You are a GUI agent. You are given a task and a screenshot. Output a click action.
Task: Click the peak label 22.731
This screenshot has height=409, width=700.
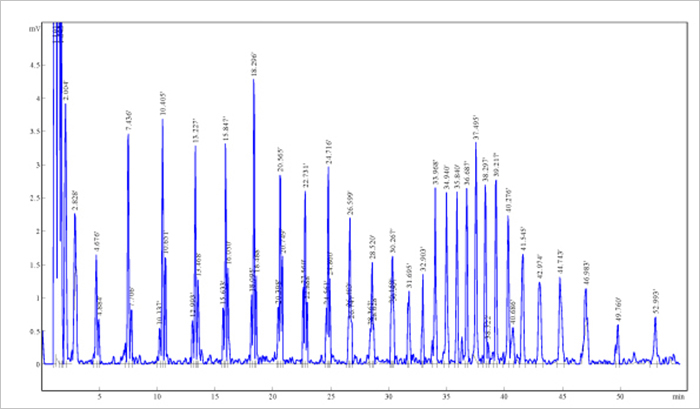[306, 174]
